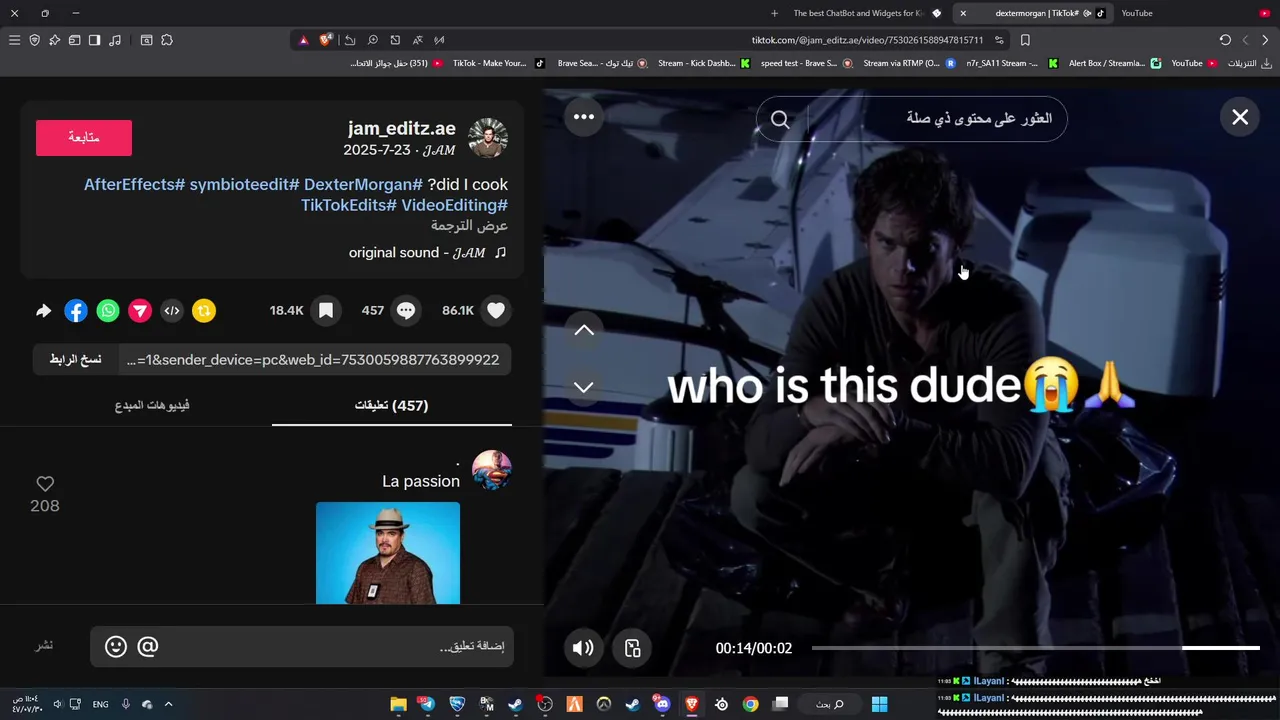This screenshot has width=1280, height=720.
Task: Open the emoji picker in comment box
Action: click(x=116, y=647)
